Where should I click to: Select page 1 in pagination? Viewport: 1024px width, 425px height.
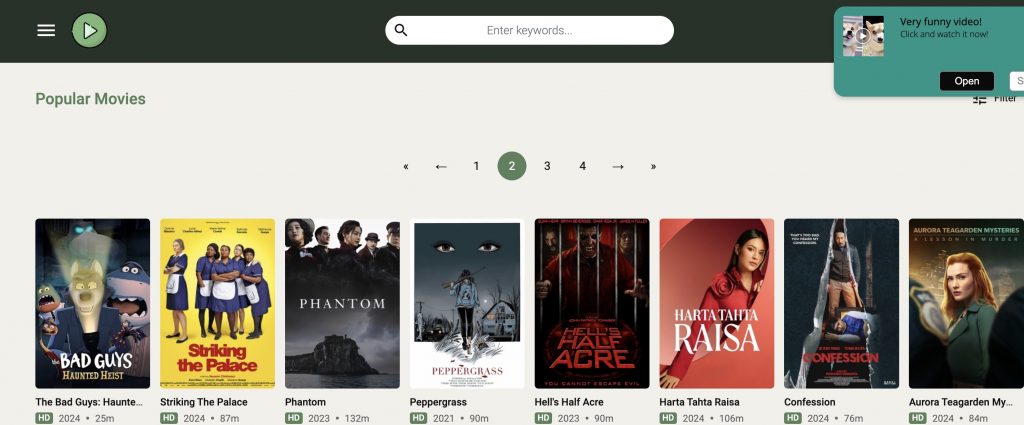tap(476, 166)
